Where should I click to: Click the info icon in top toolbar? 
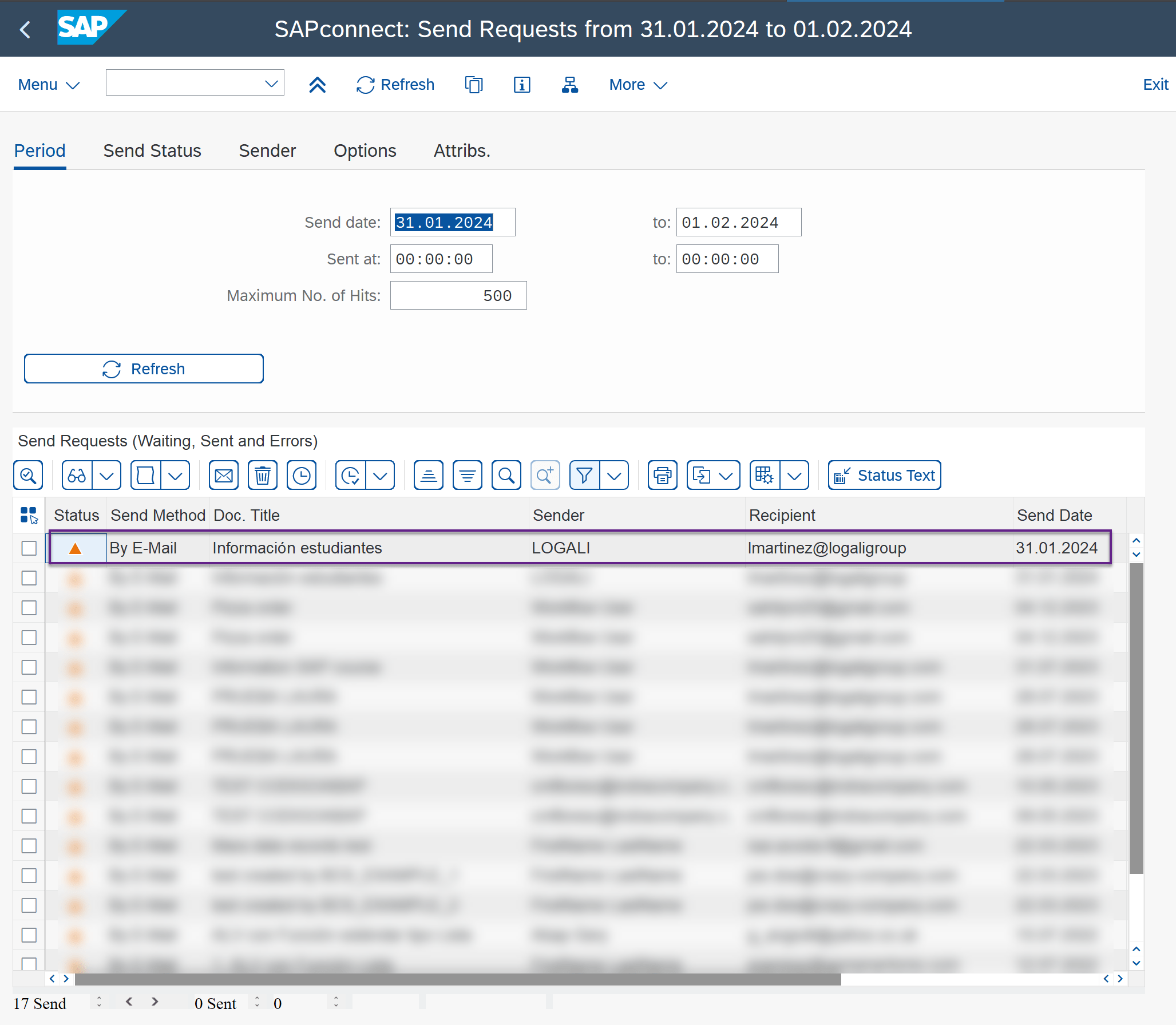coord(521,85)
